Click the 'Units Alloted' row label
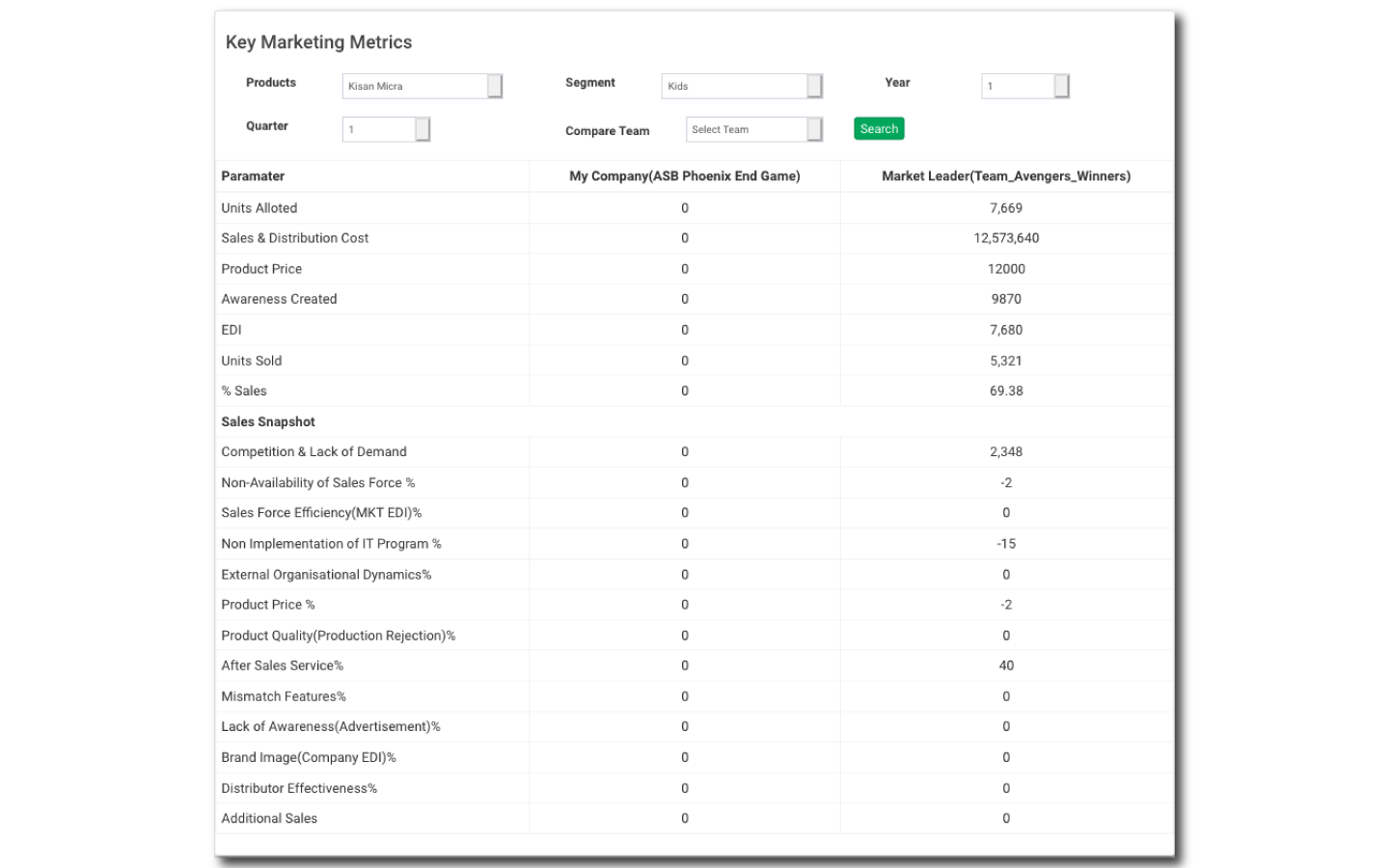The height and width of the screenshot is (868, 1389). pyautogui.click(x=259, y=207)
